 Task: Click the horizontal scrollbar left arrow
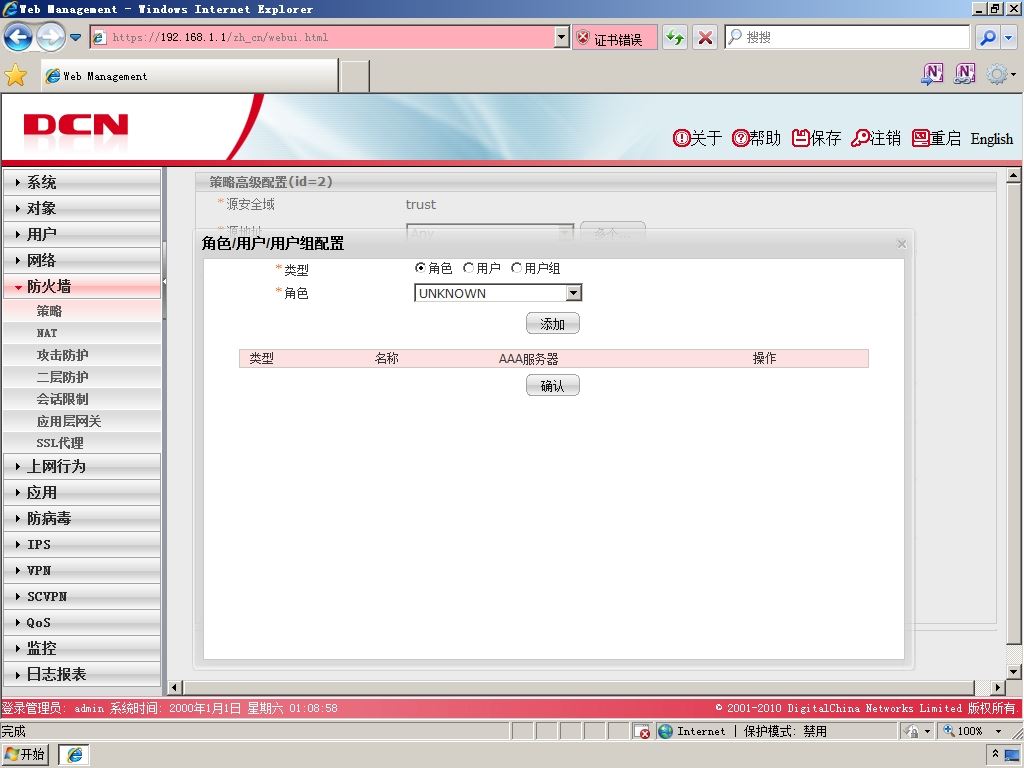point(174,687)
